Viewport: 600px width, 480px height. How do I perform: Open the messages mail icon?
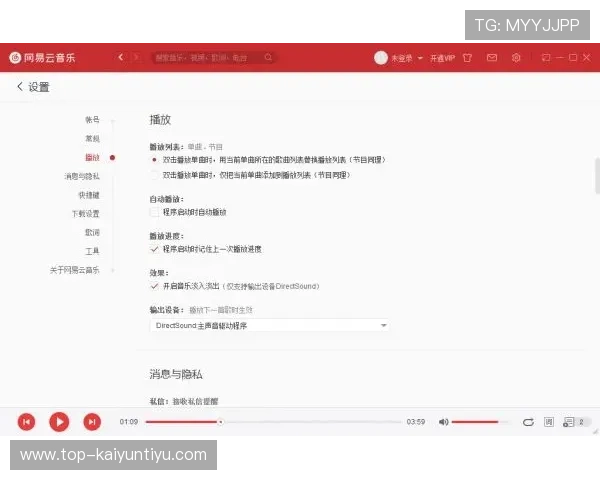492,58
